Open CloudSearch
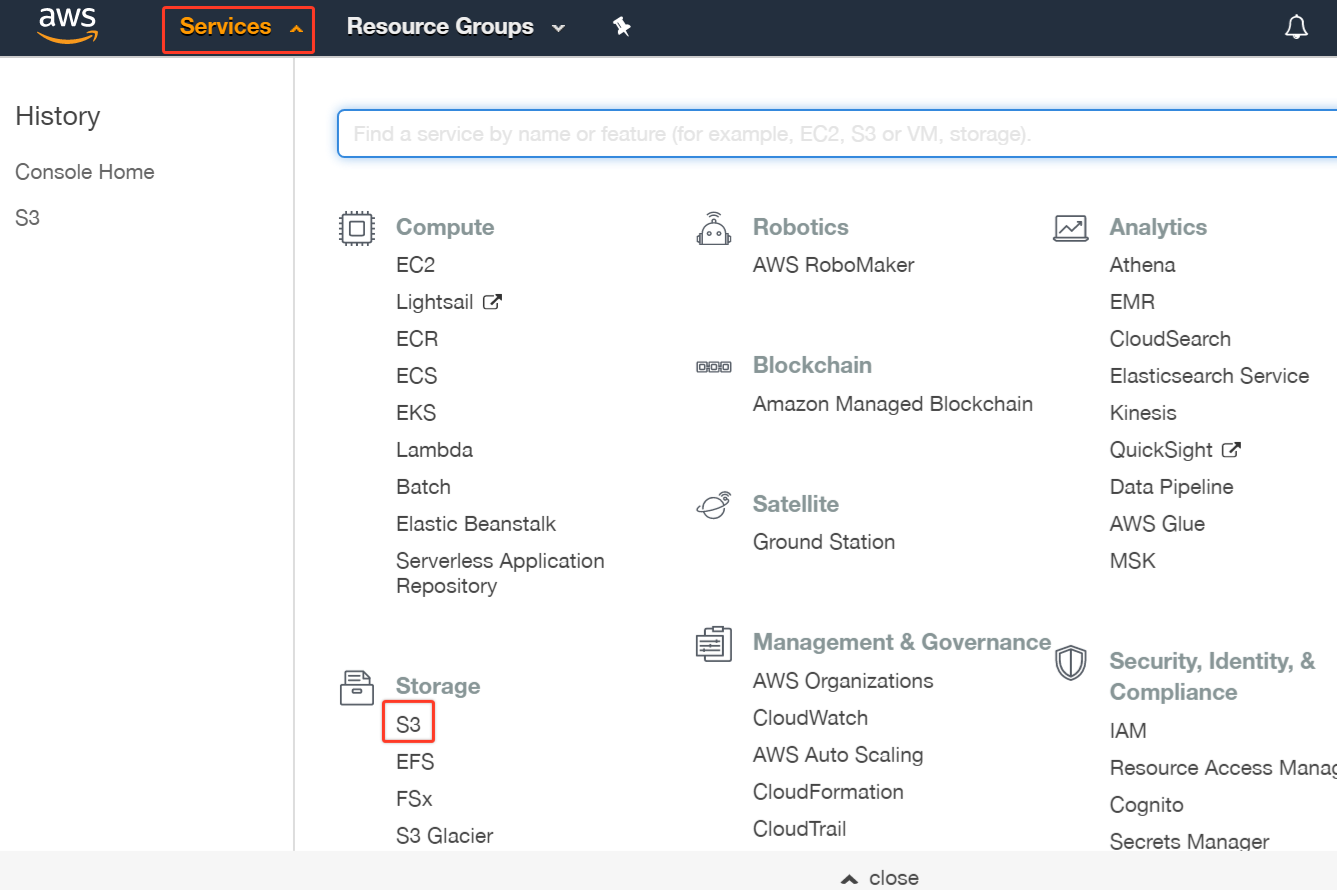The width and height of the screenshot is (1337, 890). coord(1170,339)
